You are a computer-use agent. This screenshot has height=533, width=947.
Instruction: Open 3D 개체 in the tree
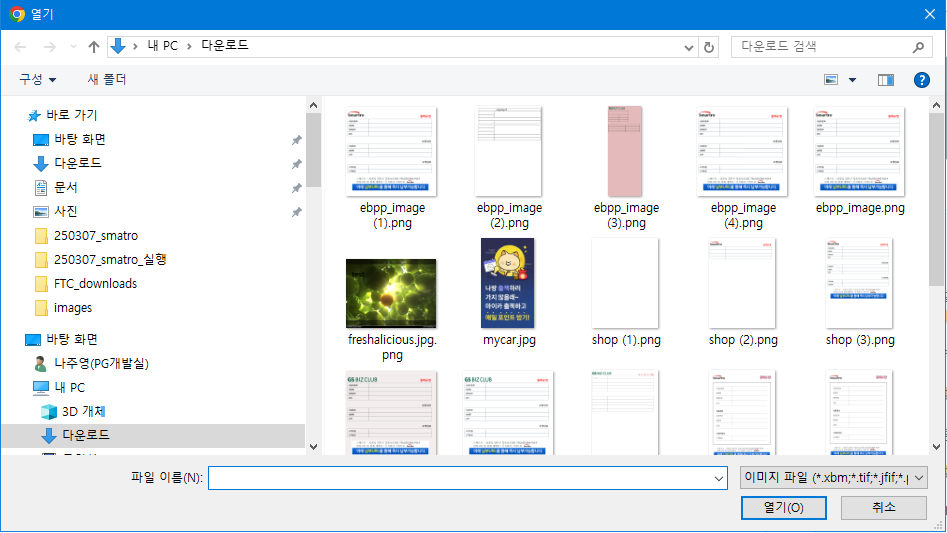pyautogui.click(x=83, y=412)
